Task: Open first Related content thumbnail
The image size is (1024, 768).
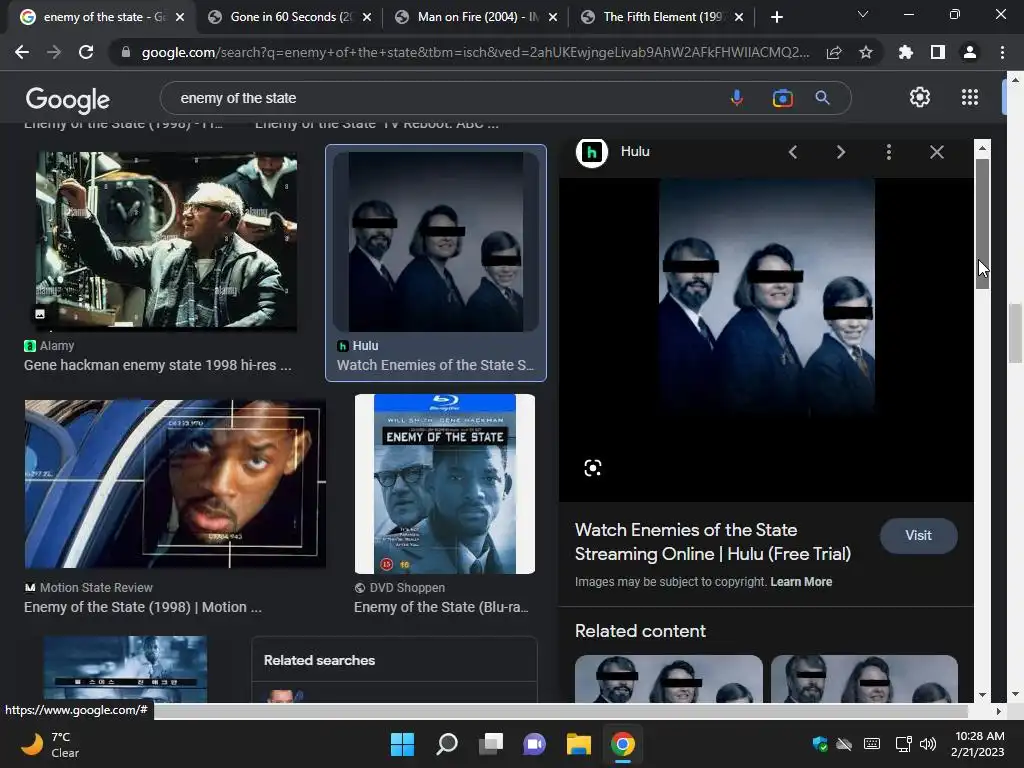Action: point(668,679)
